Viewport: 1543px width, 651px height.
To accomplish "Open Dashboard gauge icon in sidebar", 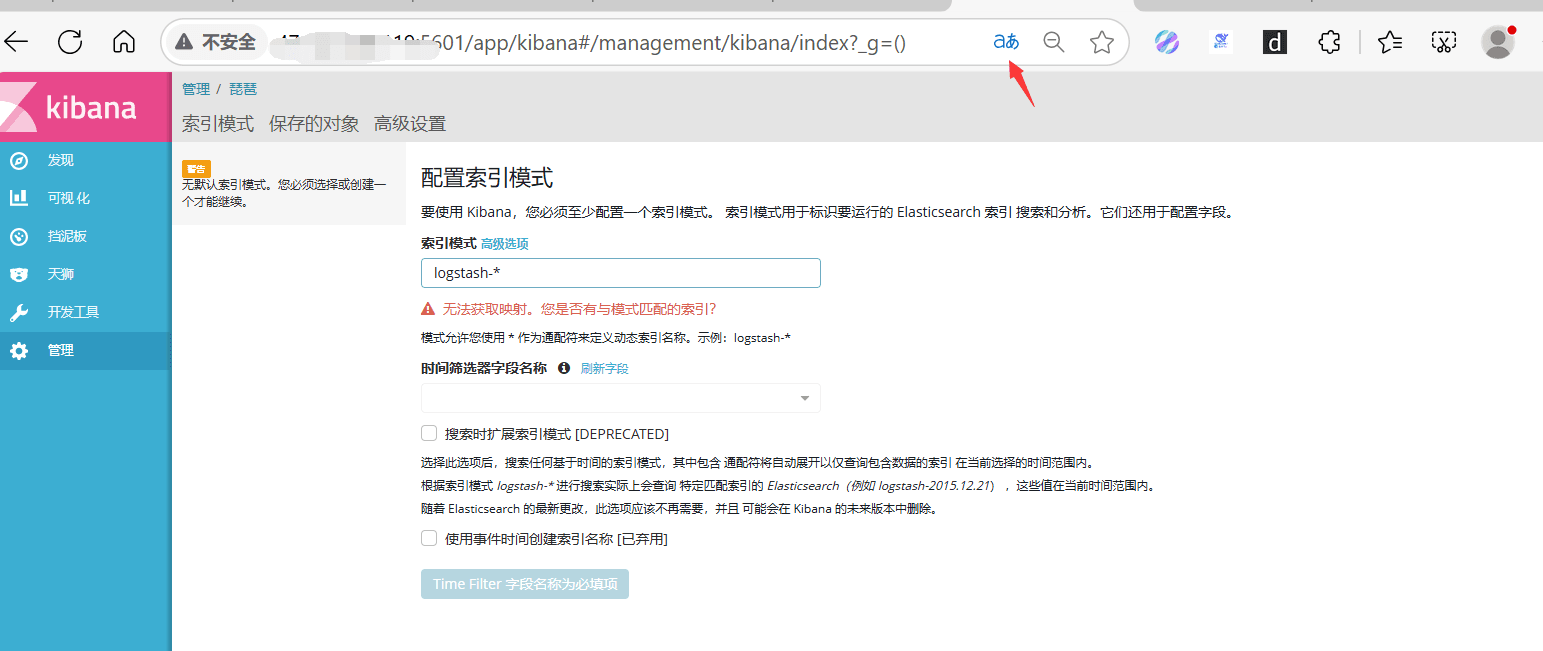I will 19,237.
